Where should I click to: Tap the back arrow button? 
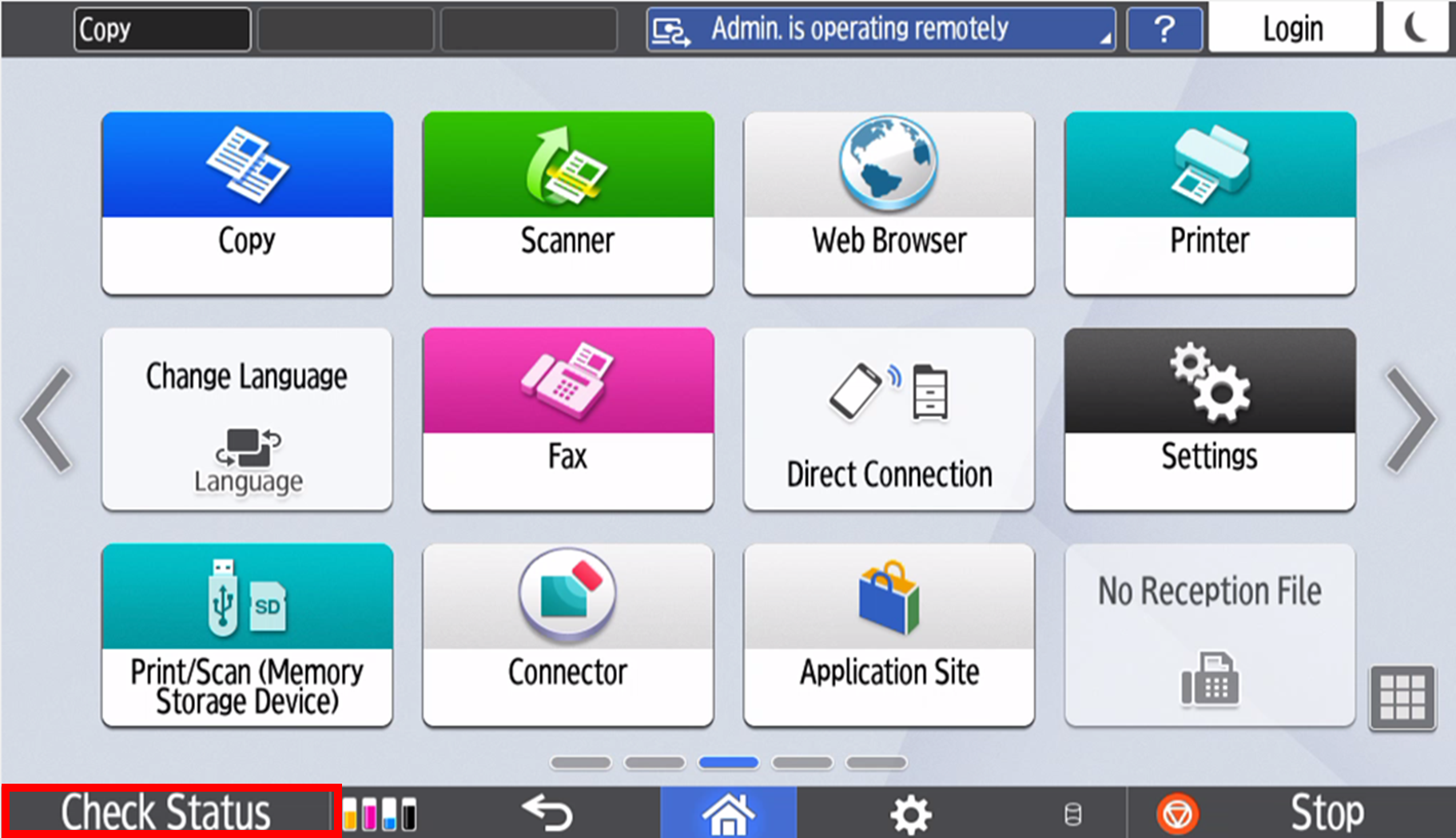coord(547,813)
